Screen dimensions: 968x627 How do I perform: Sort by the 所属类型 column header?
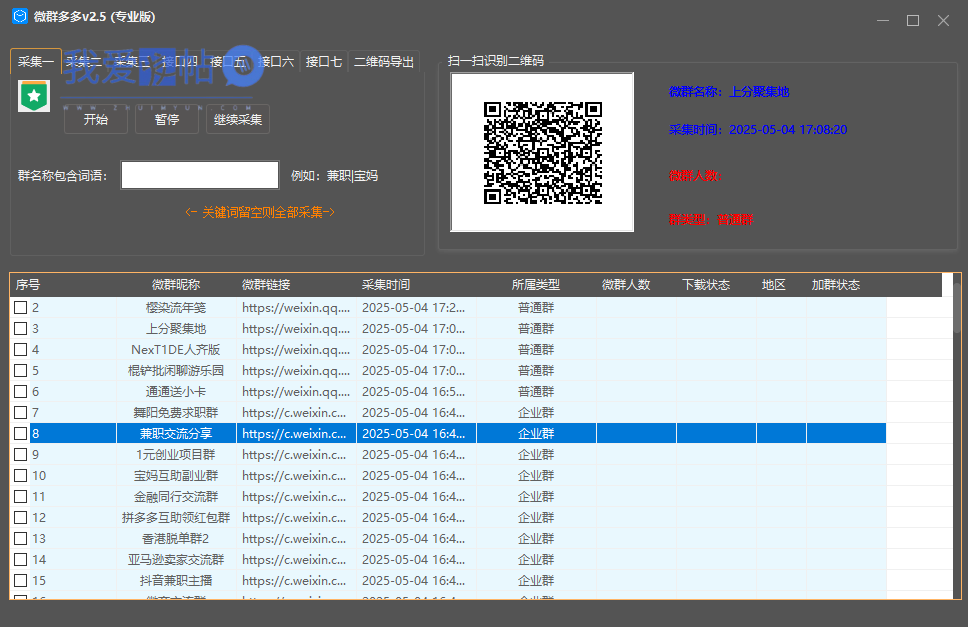coord(536,284)
